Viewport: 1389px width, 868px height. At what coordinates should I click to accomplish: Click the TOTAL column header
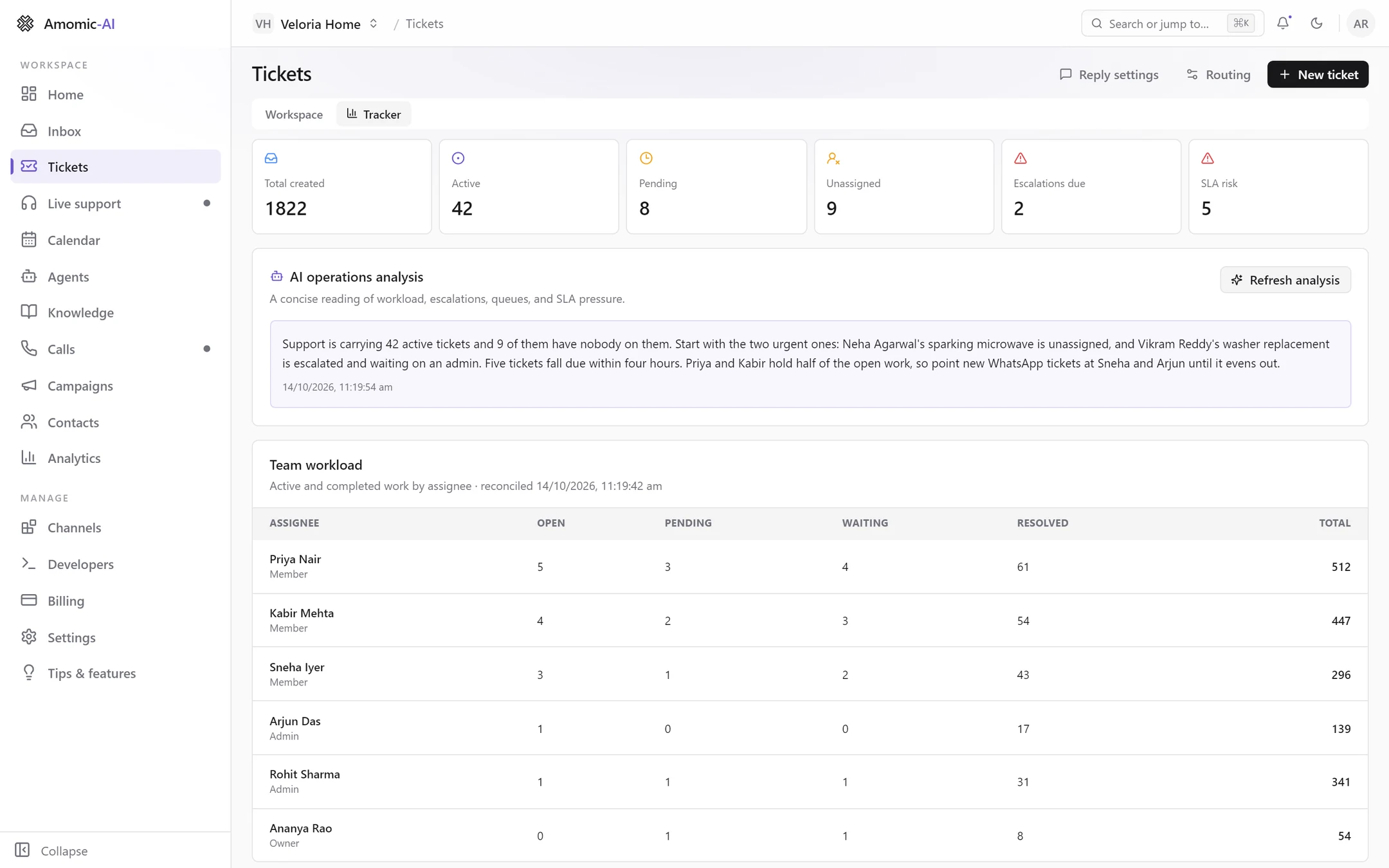click(x=1334, y=523)
